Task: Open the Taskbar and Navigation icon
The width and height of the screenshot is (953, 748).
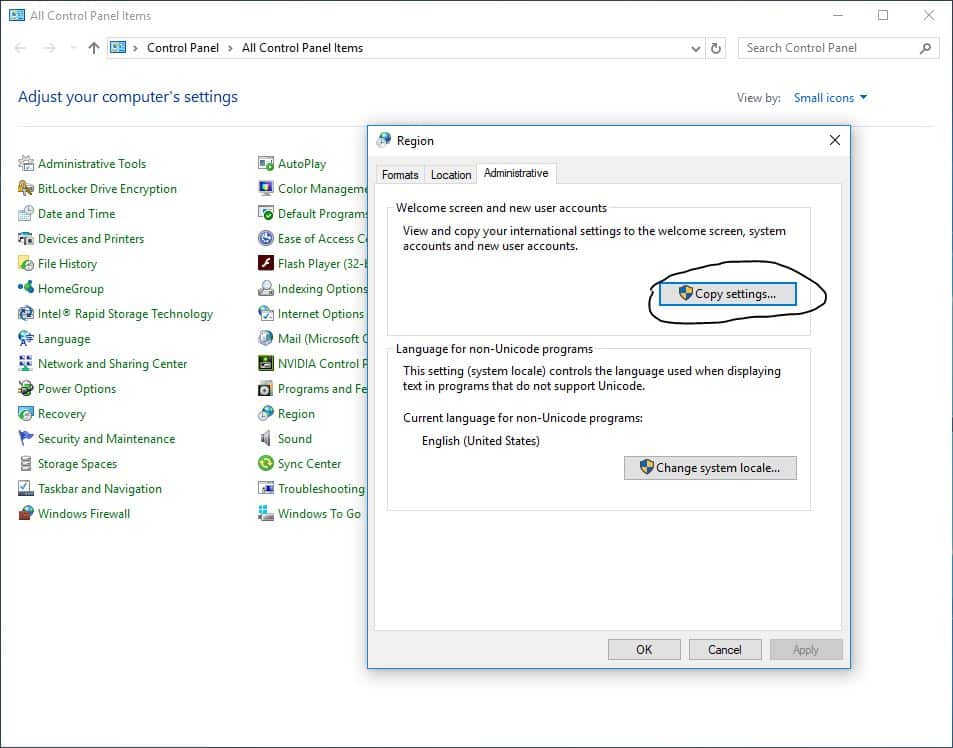Action: (x=26, y=489)
